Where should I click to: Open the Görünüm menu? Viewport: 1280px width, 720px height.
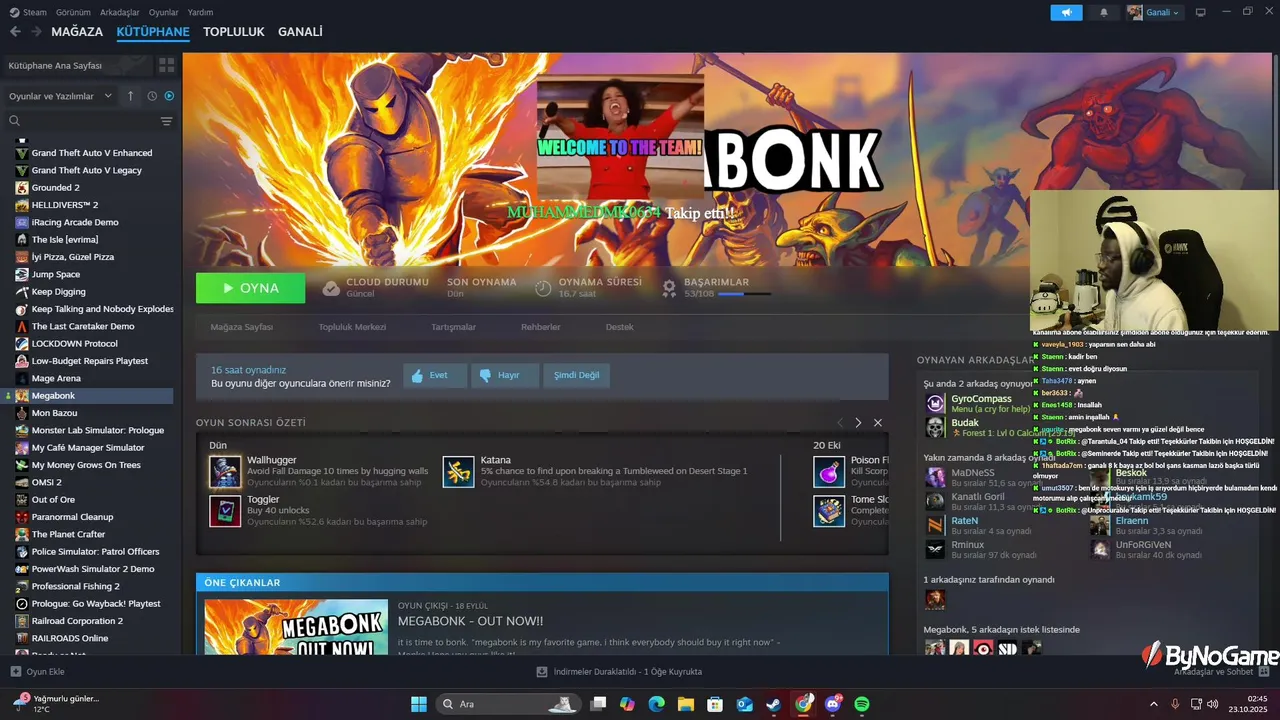click(73, 12)
